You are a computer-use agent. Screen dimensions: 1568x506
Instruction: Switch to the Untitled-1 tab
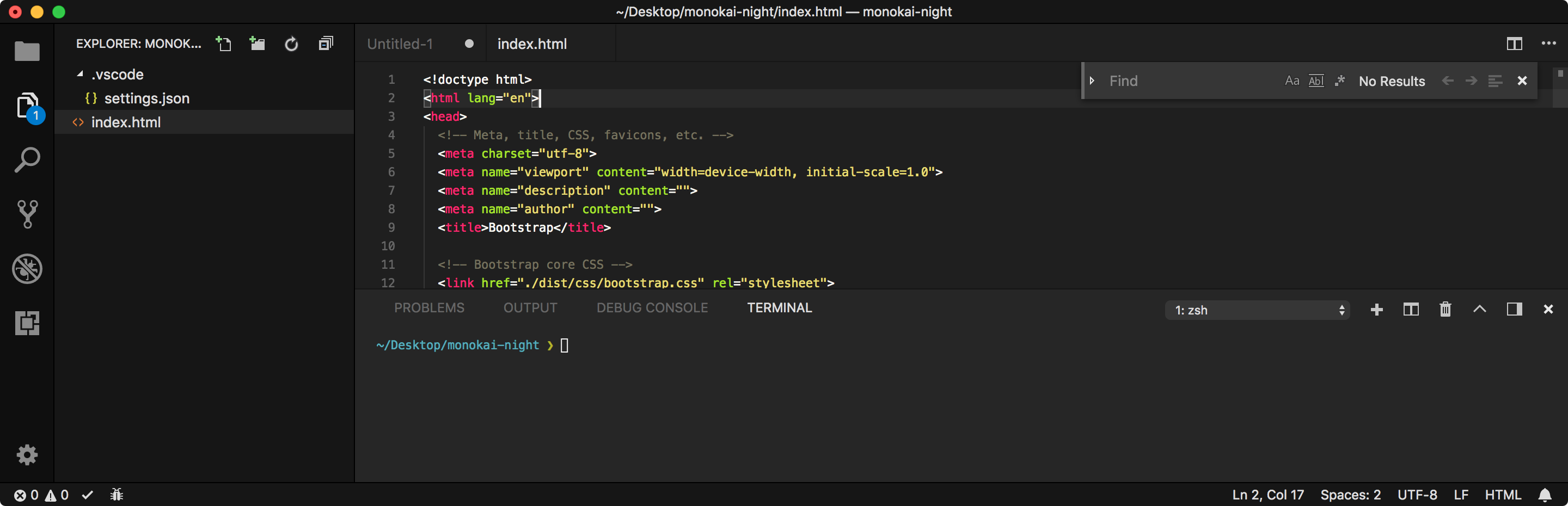[399, 44]
